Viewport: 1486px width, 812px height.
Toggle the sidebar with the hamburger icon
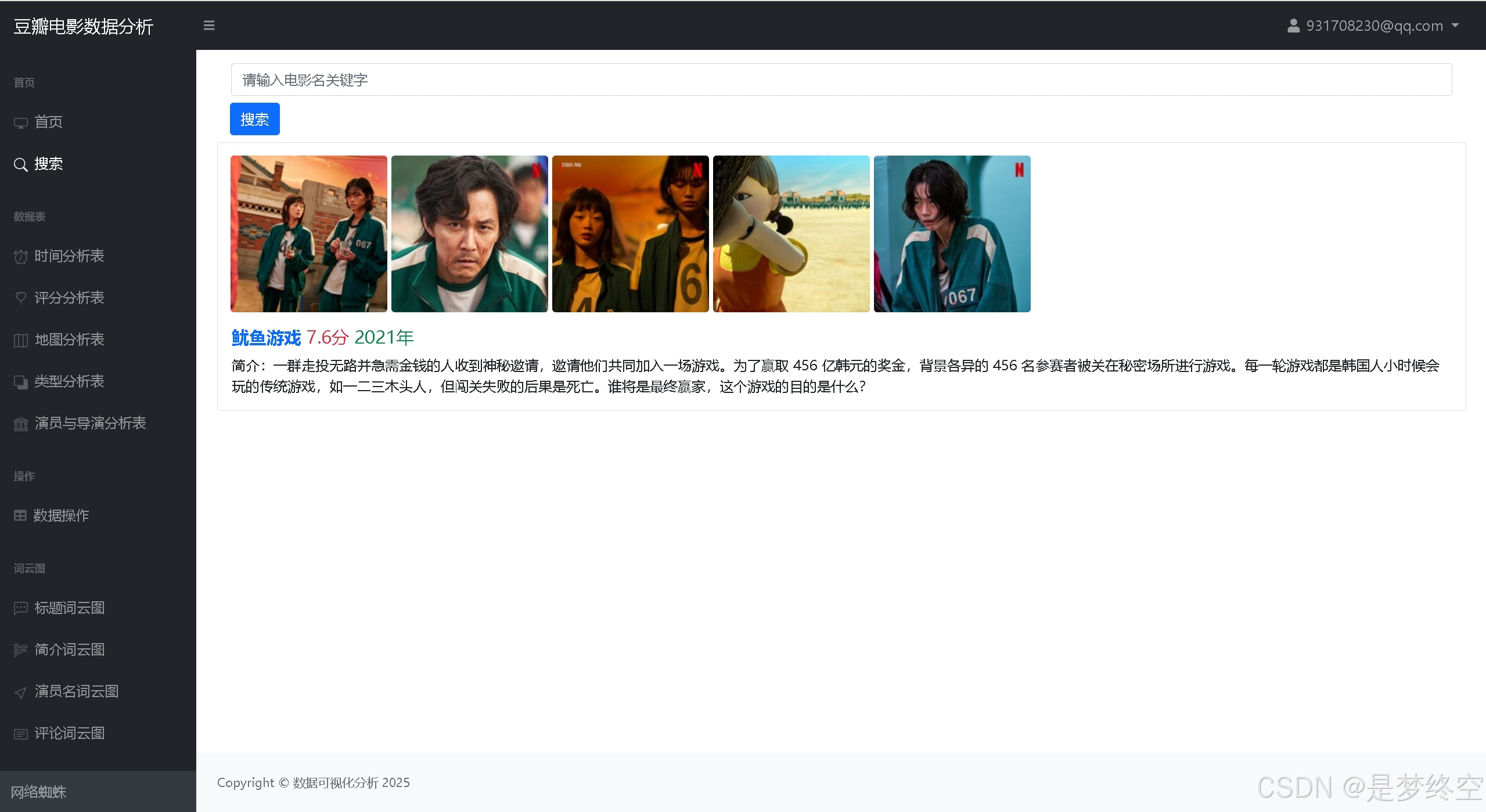pyautogui.click(x=209, y=26)
